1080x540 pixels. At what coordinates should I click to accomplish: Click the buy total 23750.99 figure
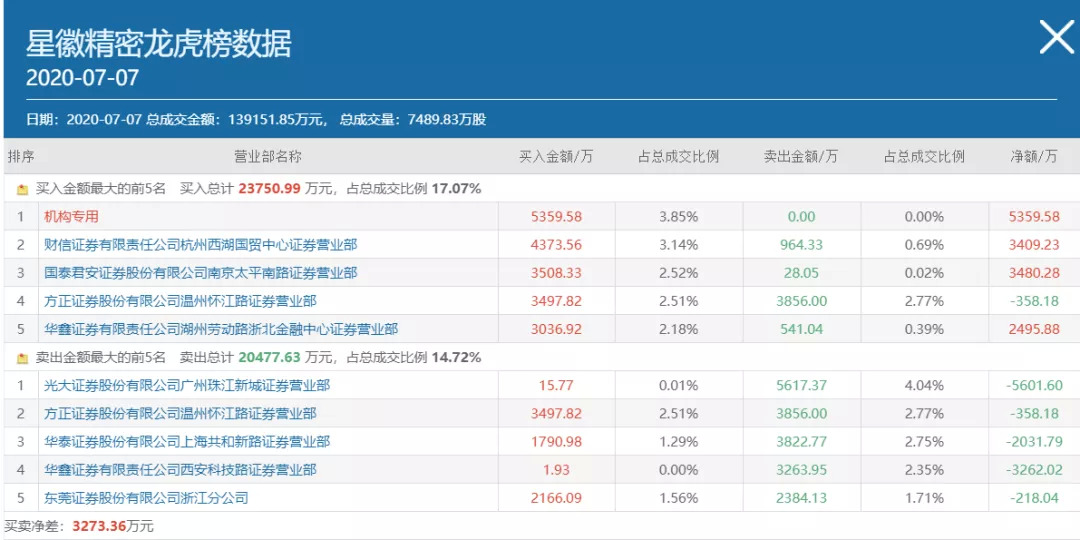coord(269,188)
